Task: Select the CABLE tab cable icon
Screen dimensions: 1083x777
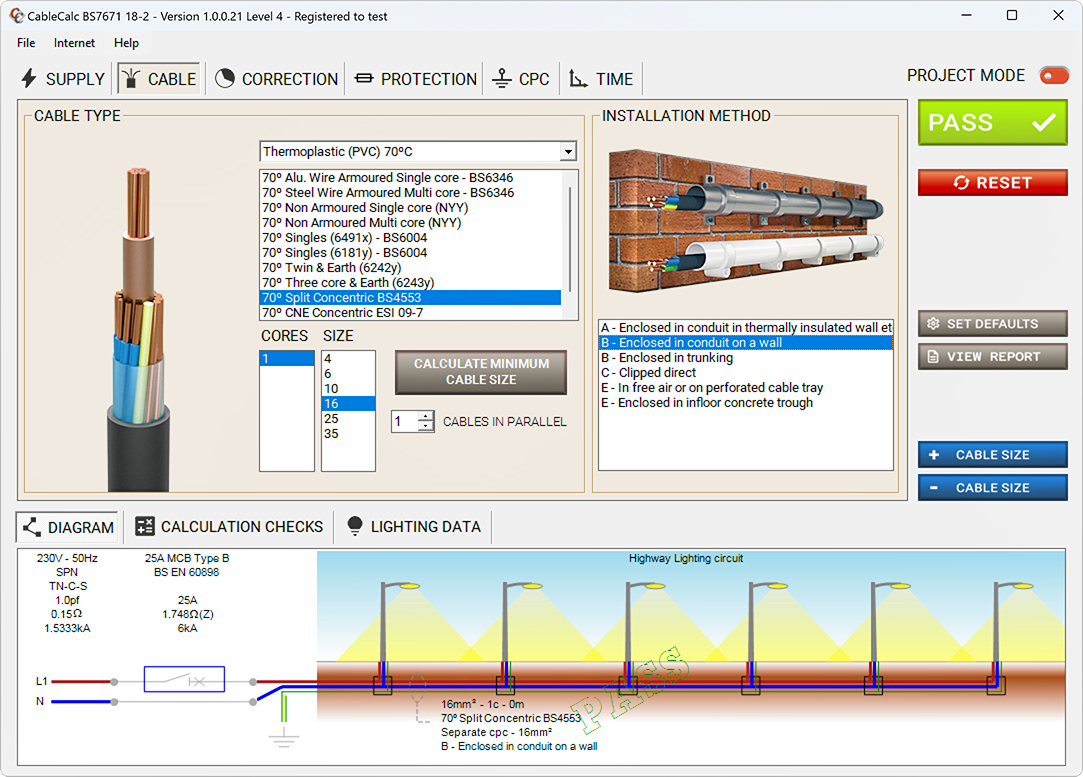Action: pos(131,77)
